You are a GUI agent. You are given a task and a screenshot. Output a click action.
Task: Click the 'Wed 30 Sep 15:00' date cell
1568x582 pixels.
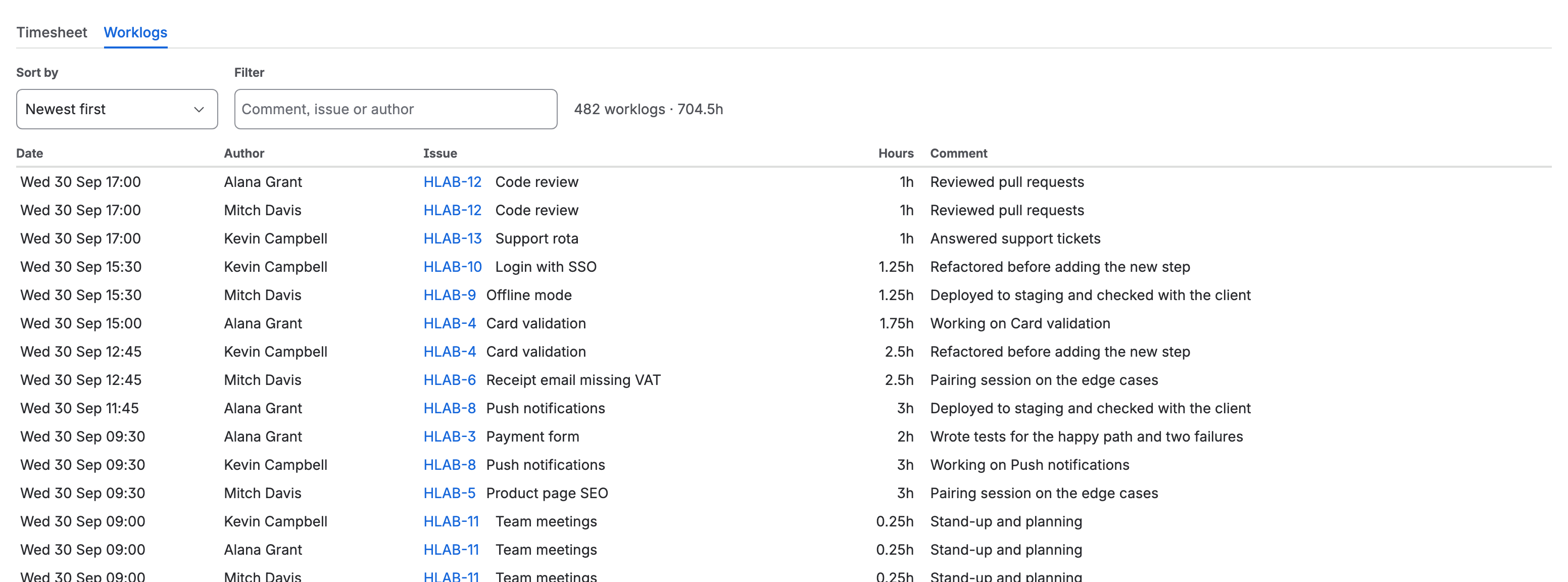(81, 323)
